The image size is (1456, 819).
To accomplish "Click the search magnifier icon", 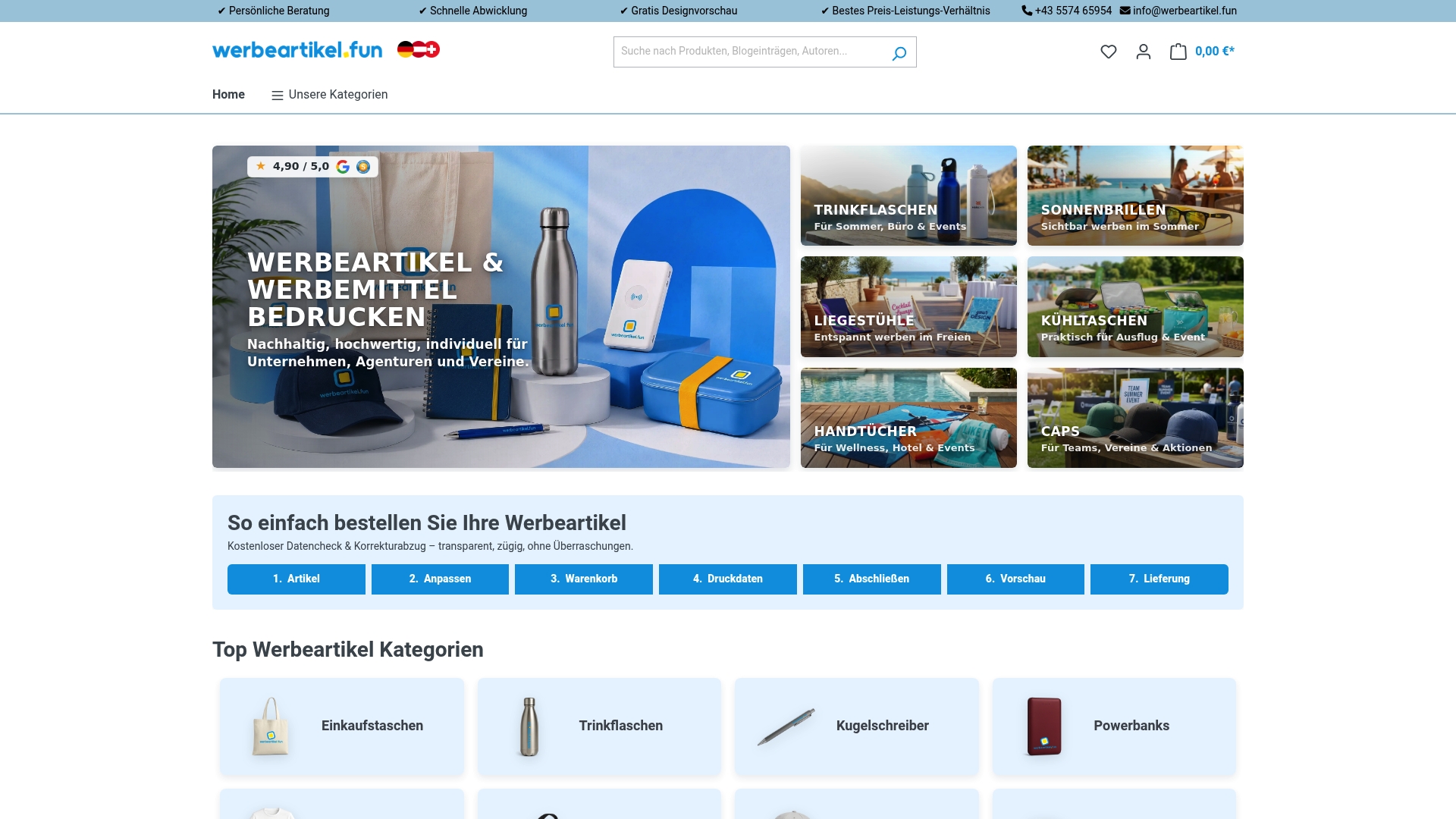I will 899,52.
